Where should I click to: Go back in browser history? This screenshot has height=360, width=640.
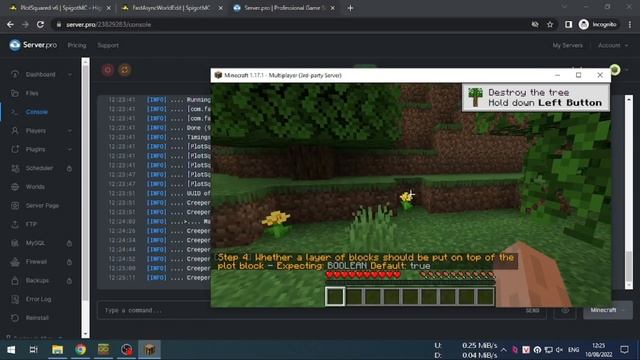point(10,24)
